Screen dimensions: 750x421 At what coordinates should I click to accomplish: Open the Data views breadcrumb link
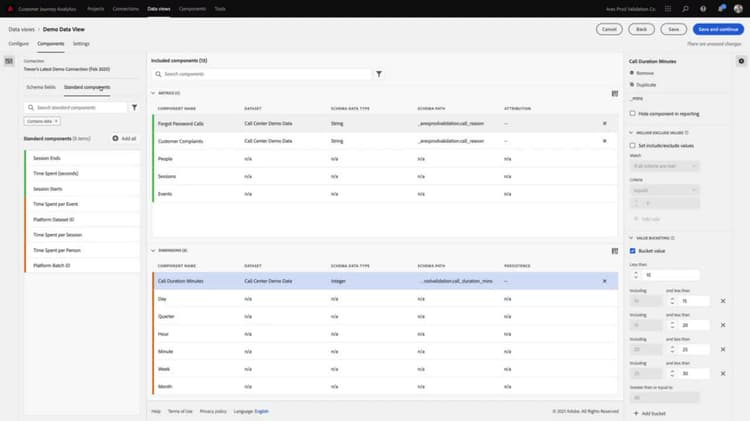(22, 29)
